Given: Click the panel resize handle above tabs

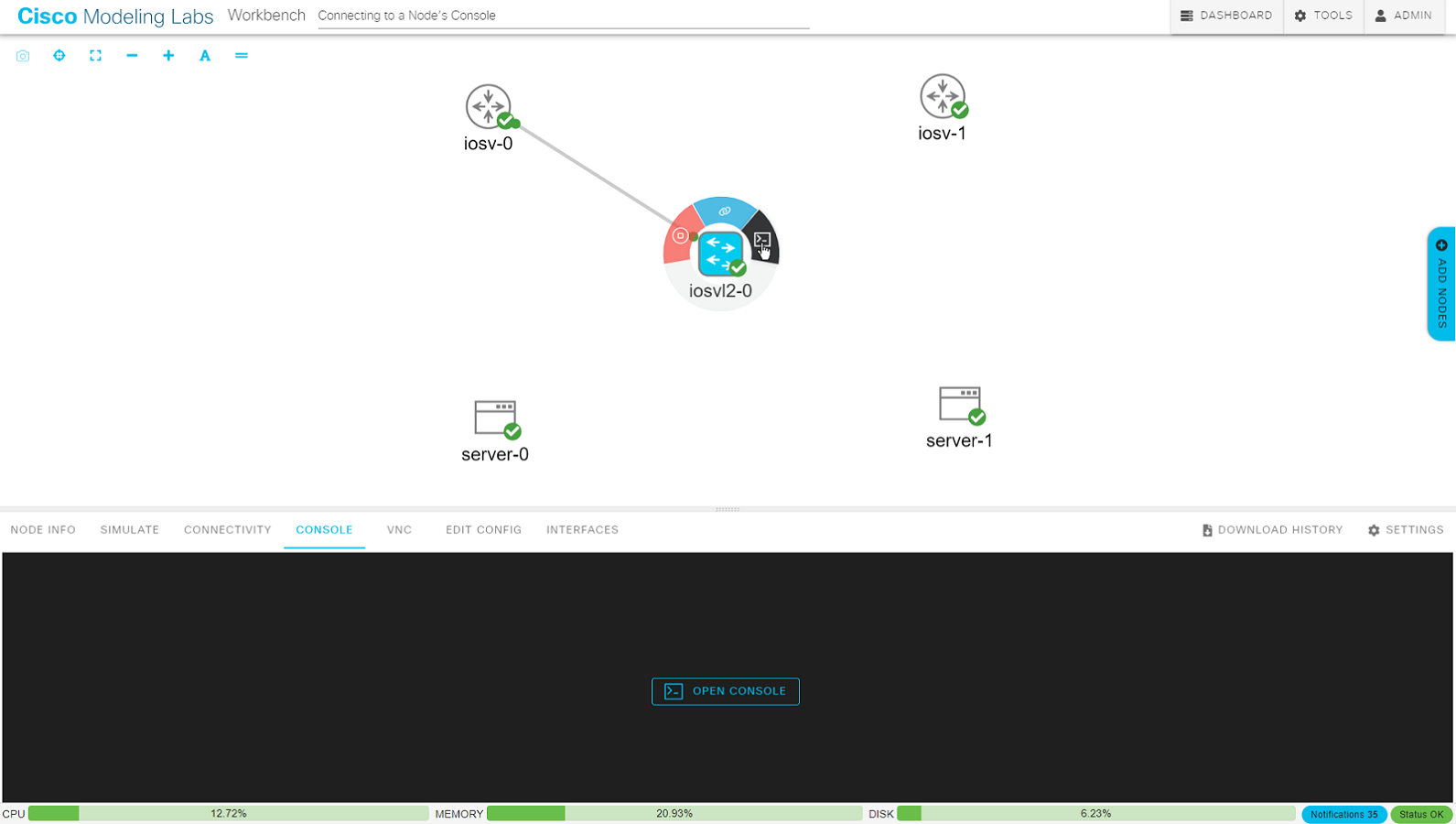Looking at the screenshot, I should [728, 509].
